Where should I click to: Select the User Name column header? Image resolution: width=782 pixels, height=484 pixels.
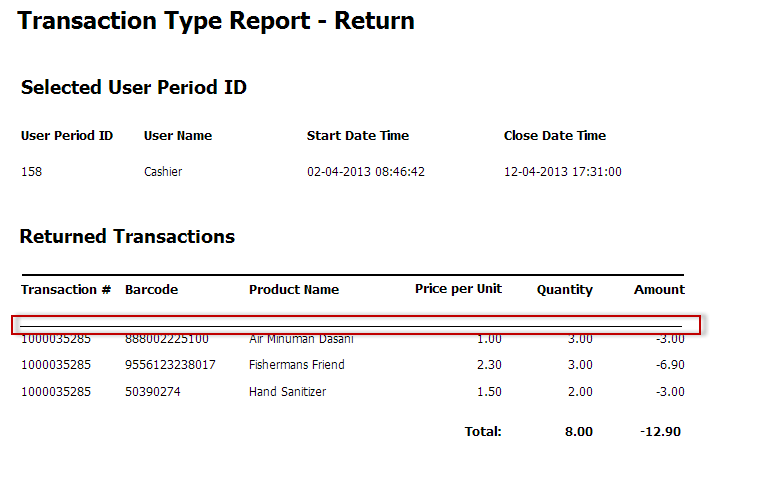pyautogui.click(x=178, y=136)
